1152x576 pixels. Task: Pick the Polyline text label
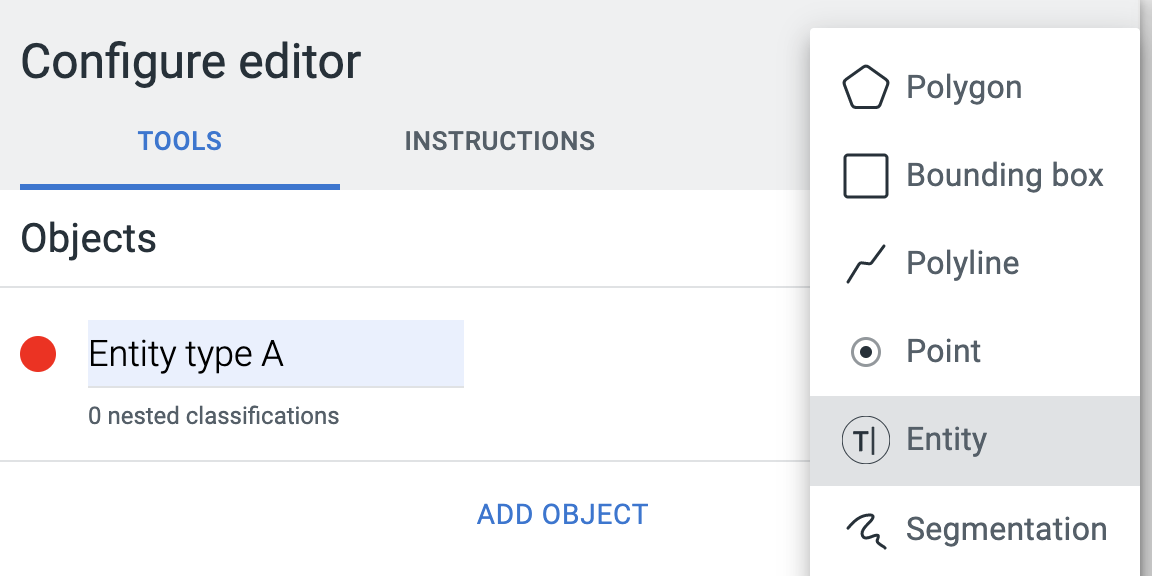pos(962,263)
